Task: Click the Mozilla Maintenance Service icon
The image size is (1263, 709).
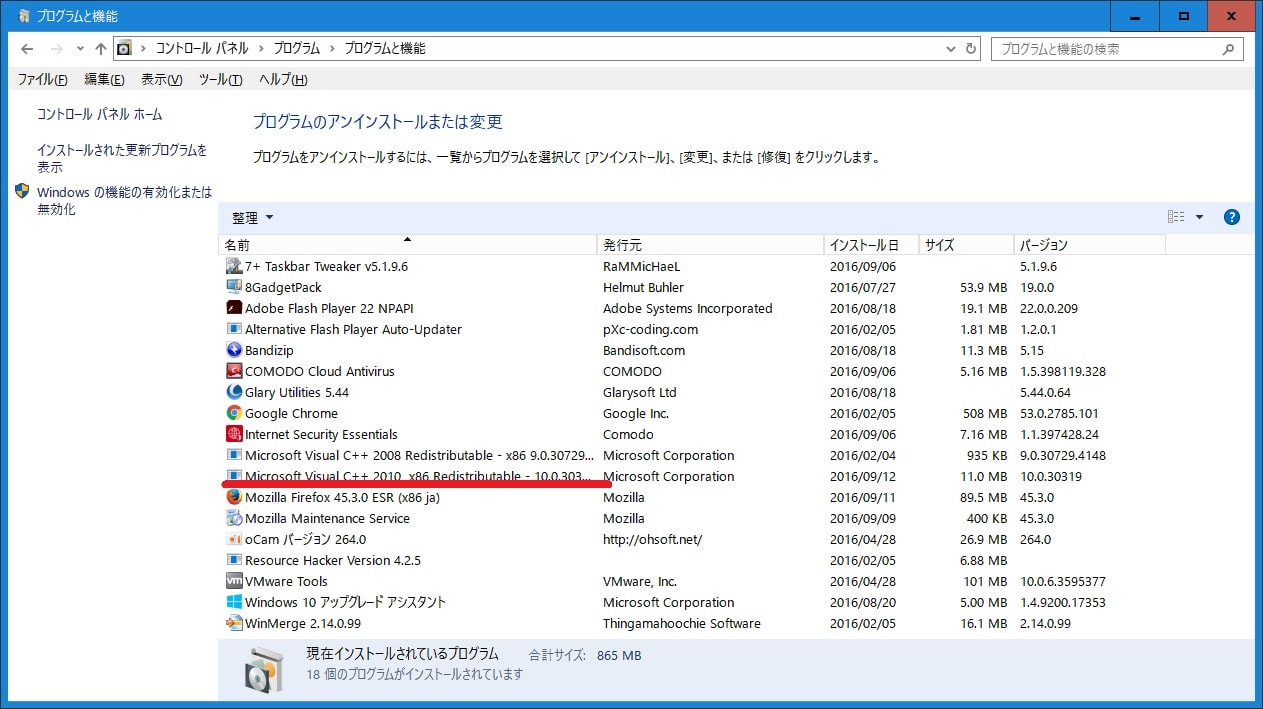Action: [234, 519]
